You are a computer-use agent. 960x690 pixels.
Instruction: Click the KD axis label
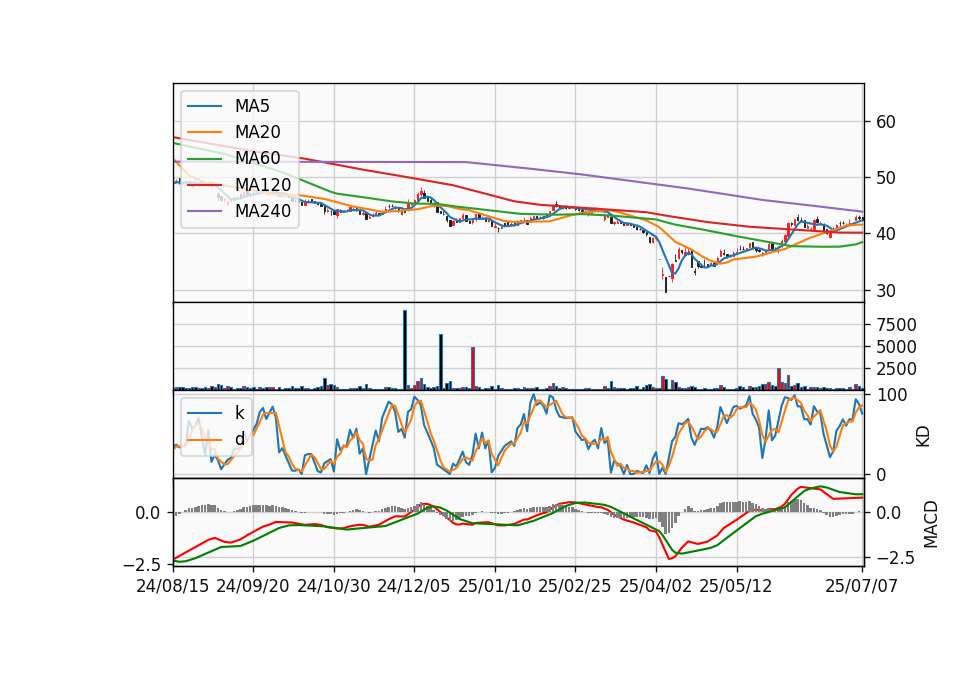923,436
